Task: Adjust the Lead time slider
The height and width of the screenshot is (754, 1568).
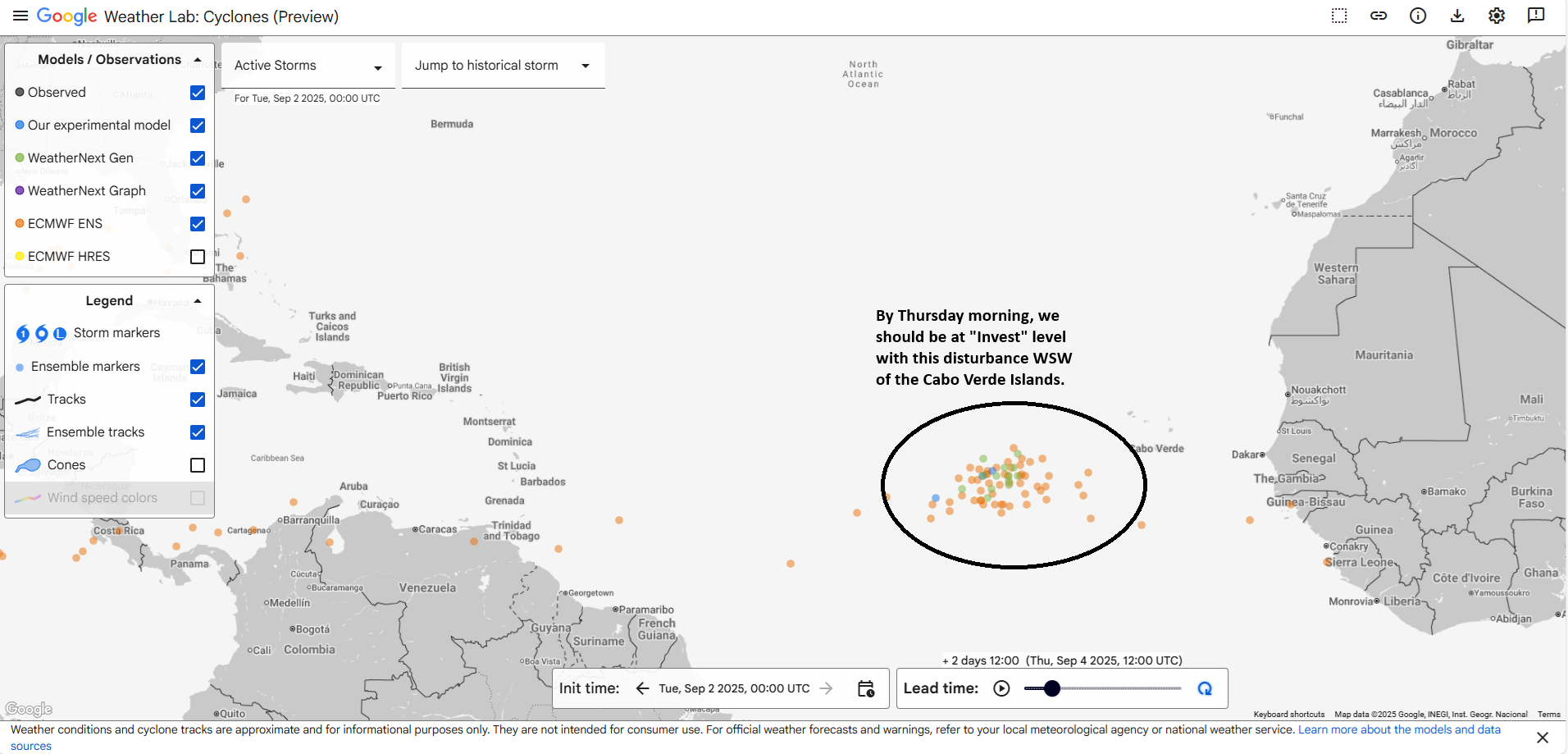Action: pyautogui.click(x=1102, y=688)
